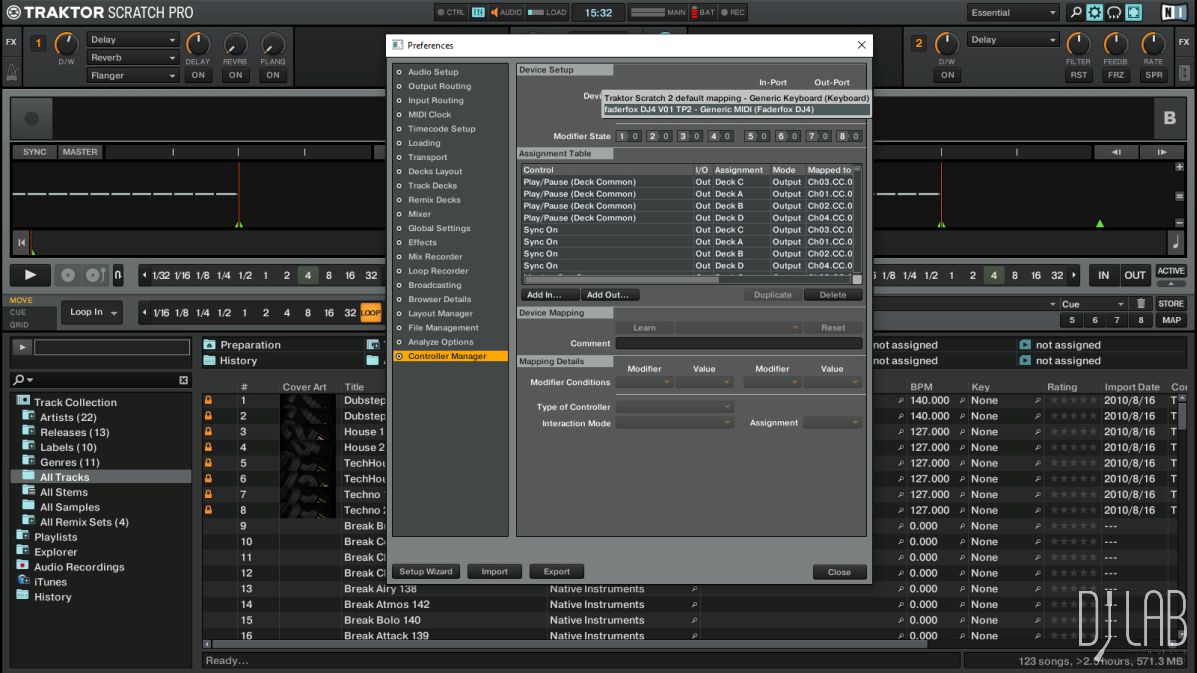Viewport: 1197px width, 673px height.
Task: Toggle the fullscreen layout icon in header
Action: click(x=1133, y=13)
